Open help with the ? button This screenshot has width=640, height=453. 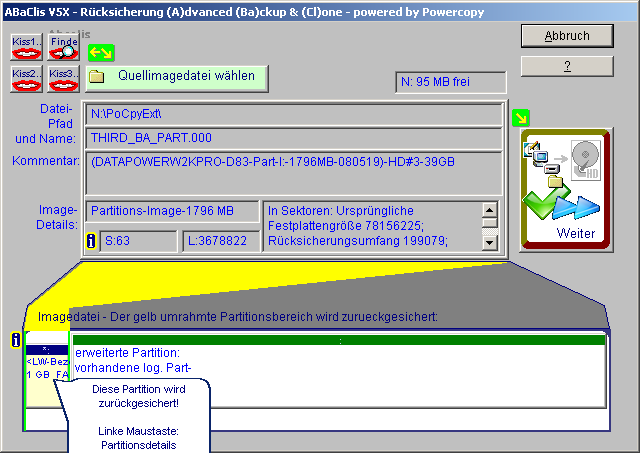[x=567, y=66]
